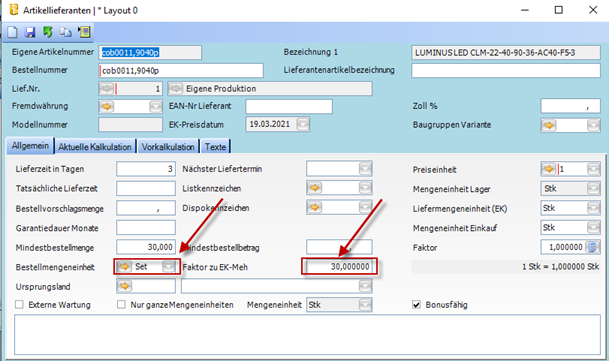This screenshot has width=609, height=361.
Task: Uncheck the Bonusfähig checkbox
Action: click(x=416, y=305)
